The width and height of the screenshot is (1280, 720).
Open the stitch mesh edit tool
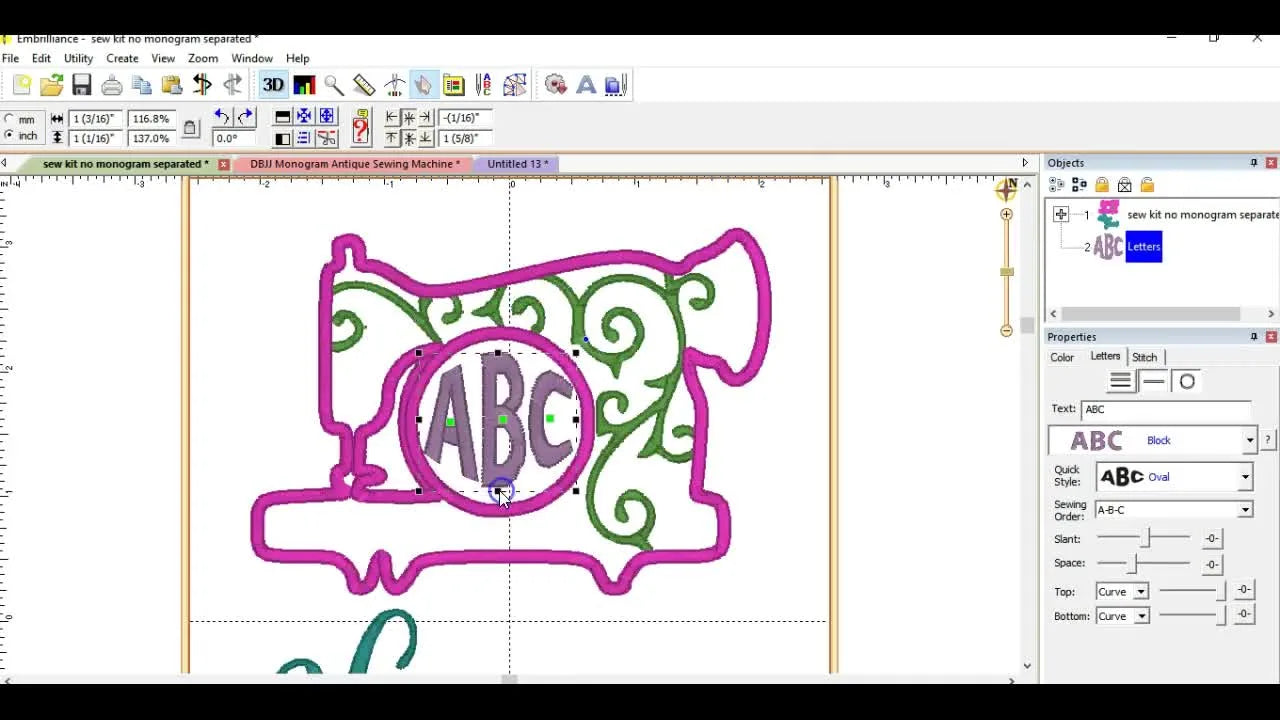pos(515,85)
